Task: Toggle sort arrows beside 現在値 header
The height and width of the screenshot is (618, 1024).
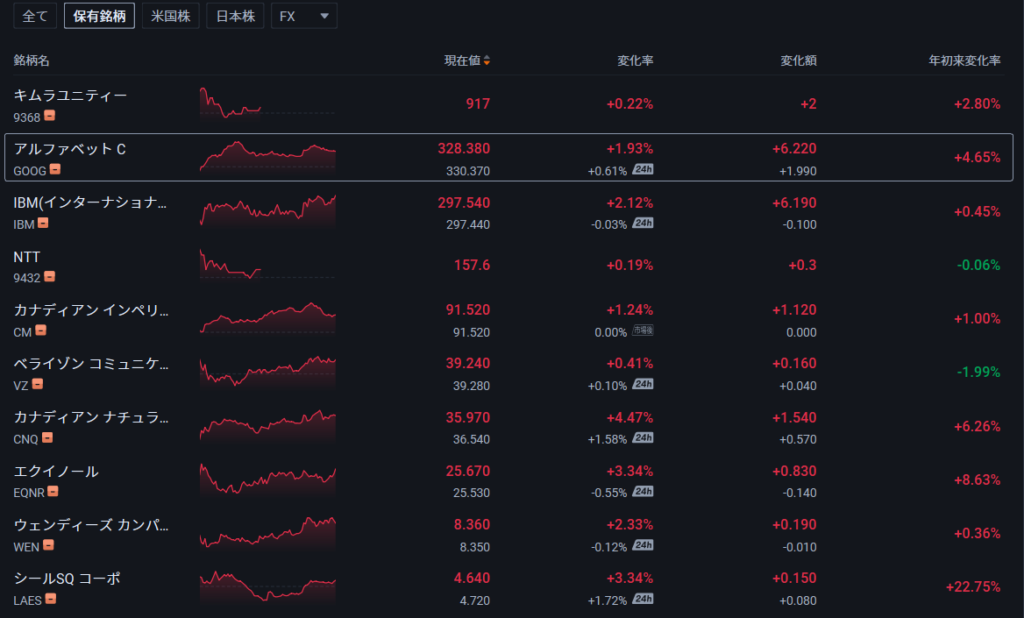Action: pyautogui.click(x=487, y=61)
